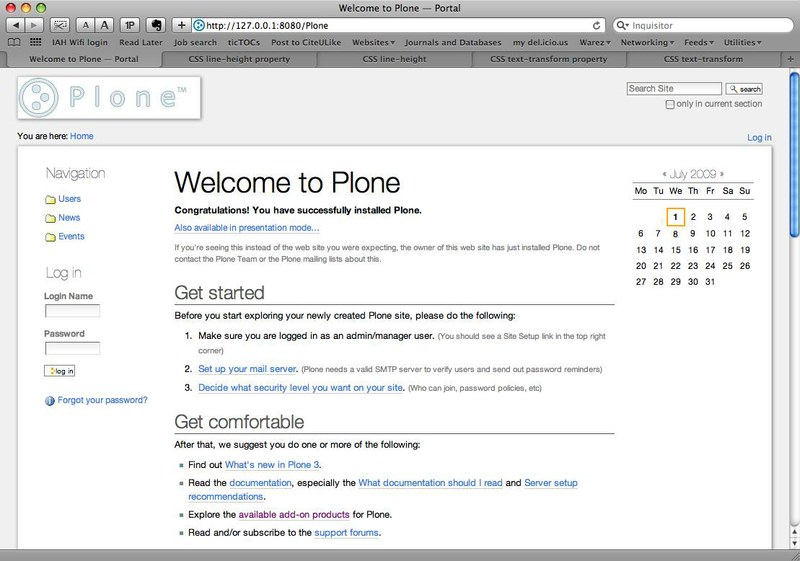Click the News folder icon
This screenshot has width=800, height=561.
tap(50, 218)
